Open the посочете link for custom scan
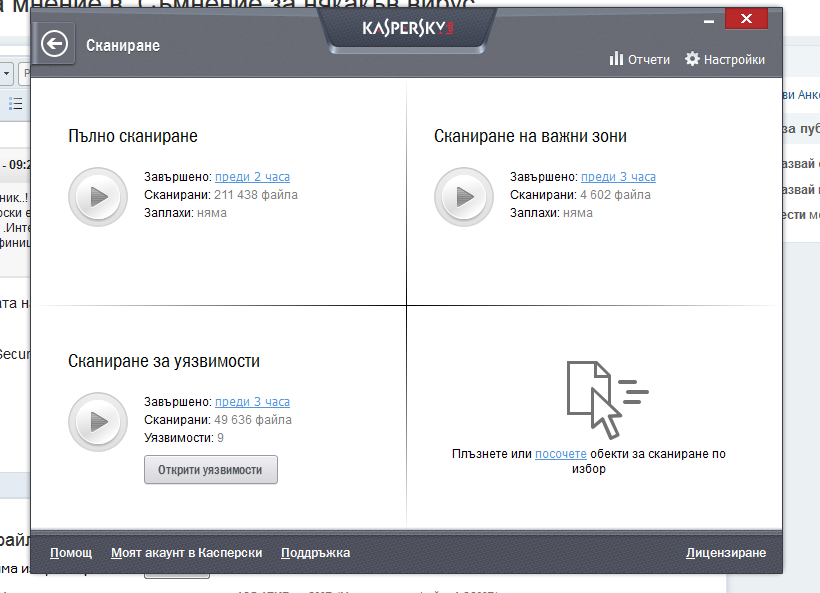The height and width of the screenshot is (593, 820). coord(561,454)
